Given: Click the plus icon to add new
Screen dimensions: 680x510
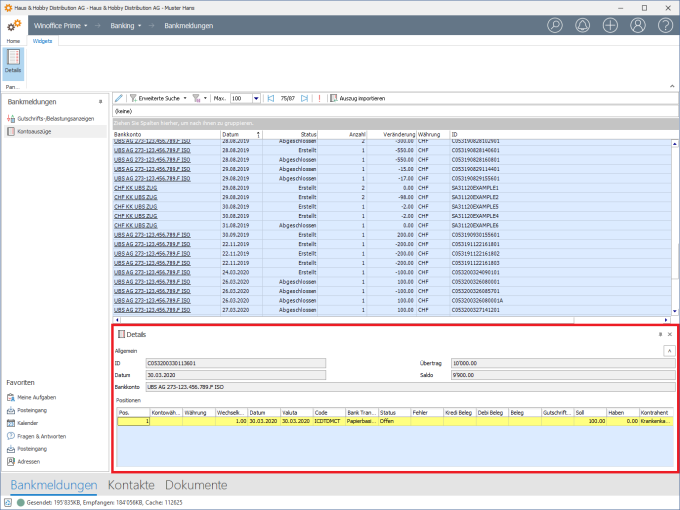Looking at the screenshot, I should tap(610, 25).
